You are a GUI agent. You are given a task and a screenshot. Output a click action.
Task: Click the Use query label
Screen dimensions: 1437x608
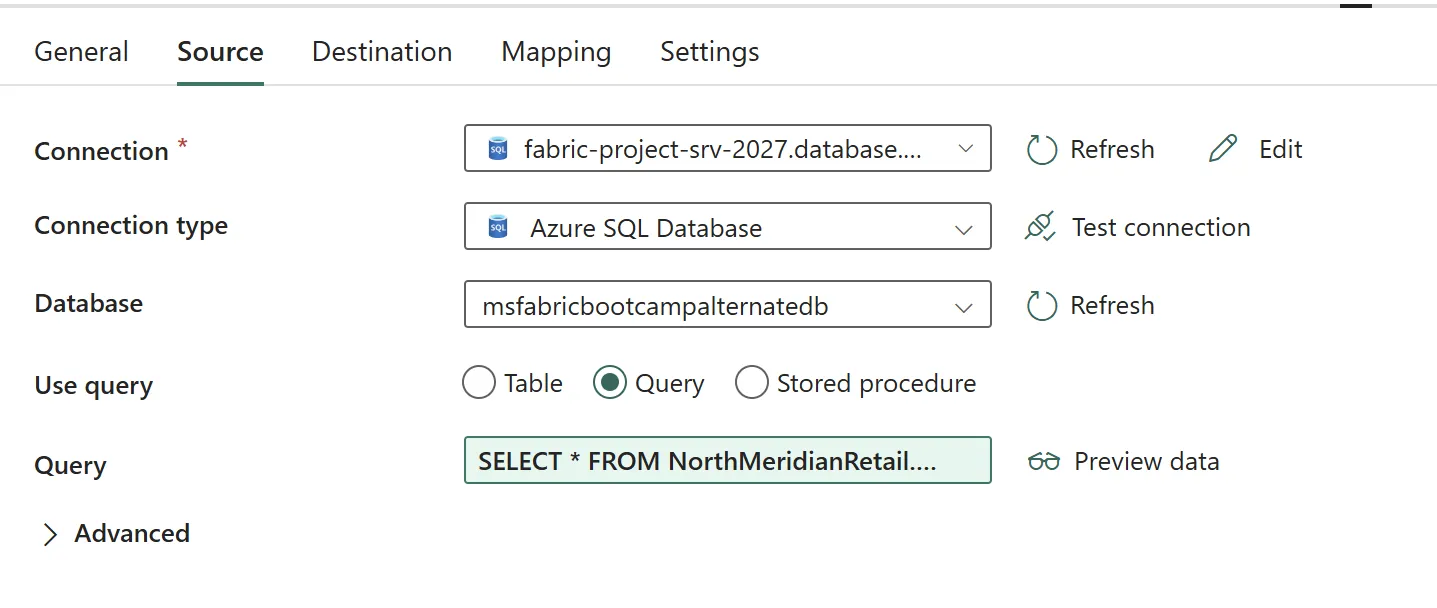click(x=93, y=386)
